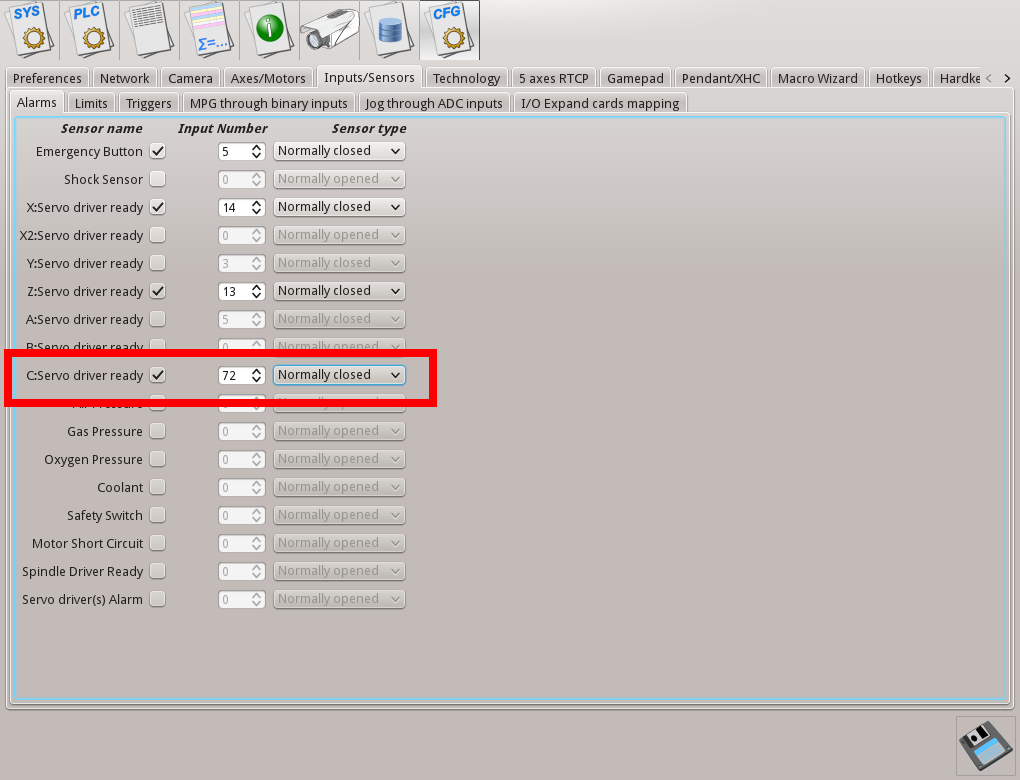Go to the Triggers sub-tab

point(149,103)
